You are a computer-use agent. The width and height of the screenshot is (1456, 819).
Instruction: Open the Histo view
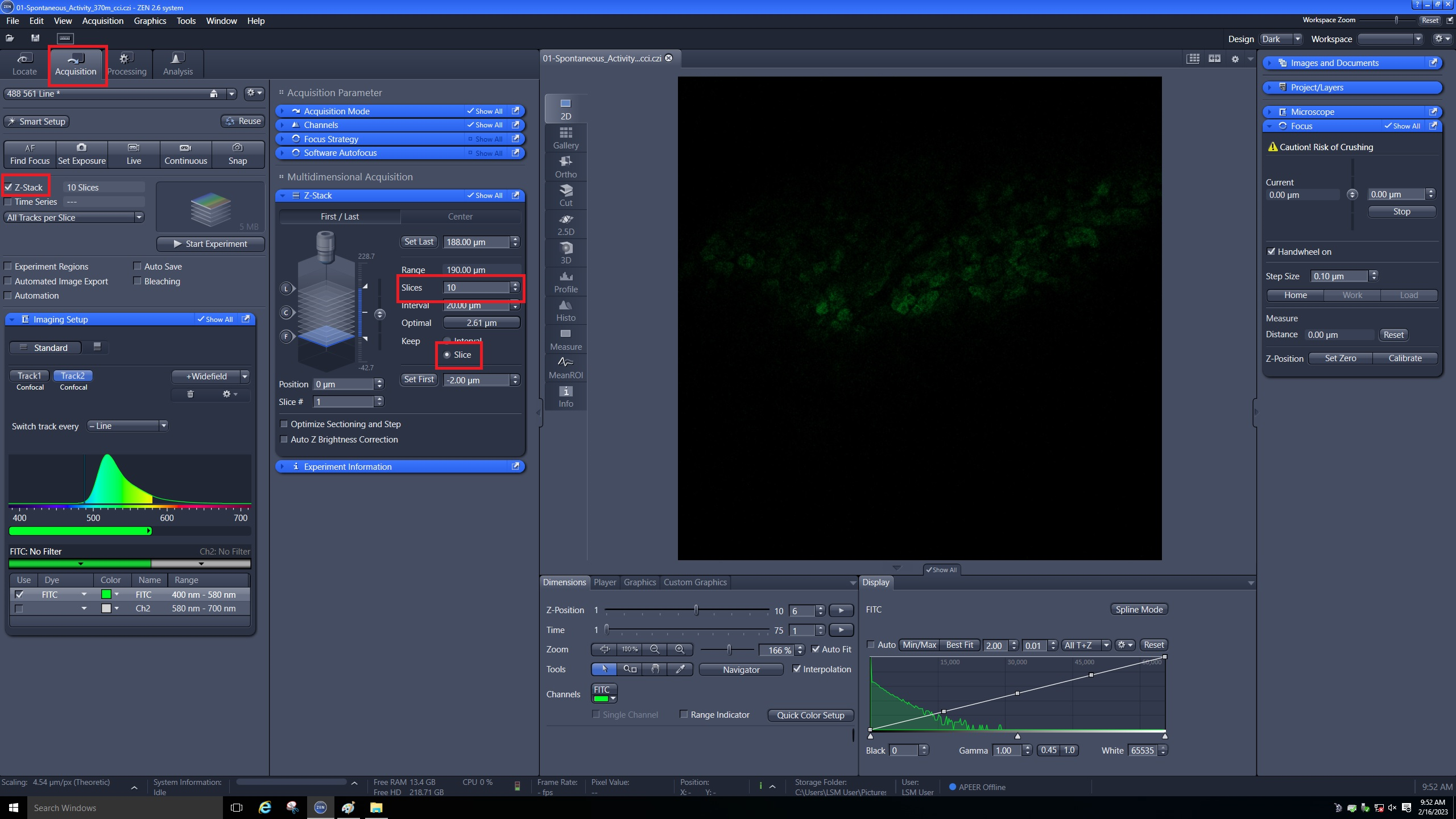tap(565, 311)
